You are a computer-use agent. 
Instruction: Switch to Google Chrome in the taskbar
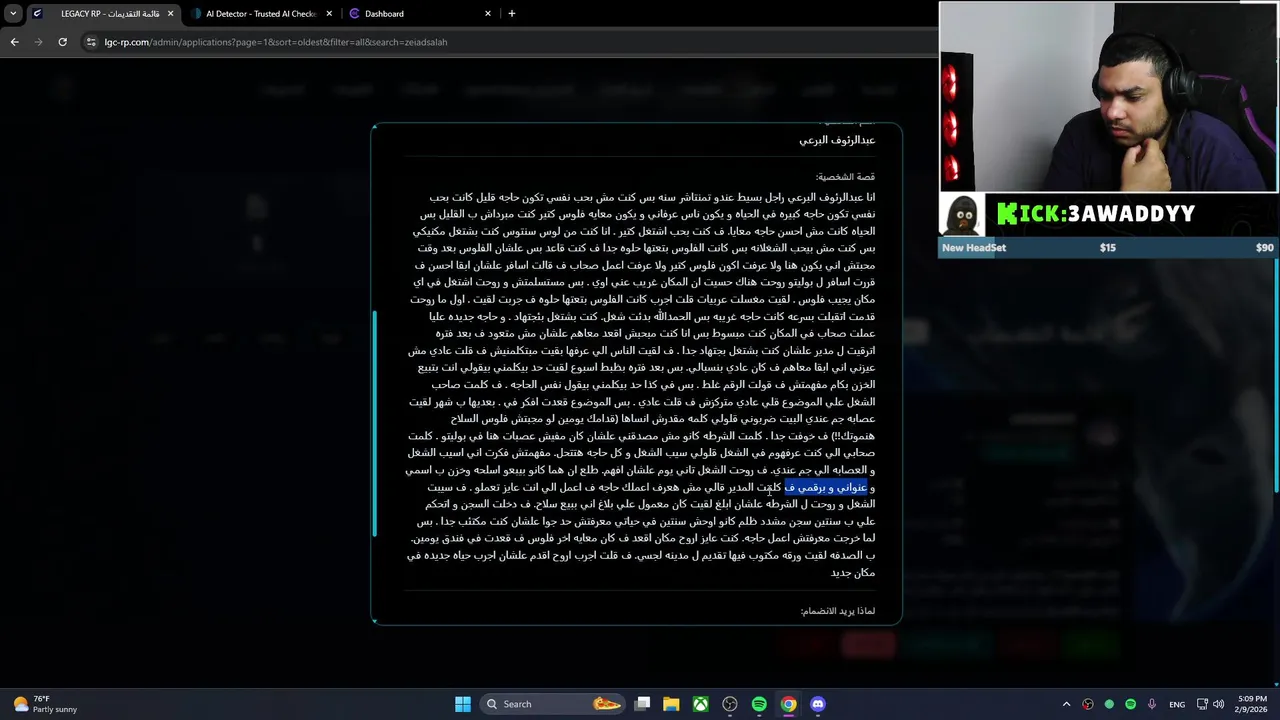click(x=788, y=704)
